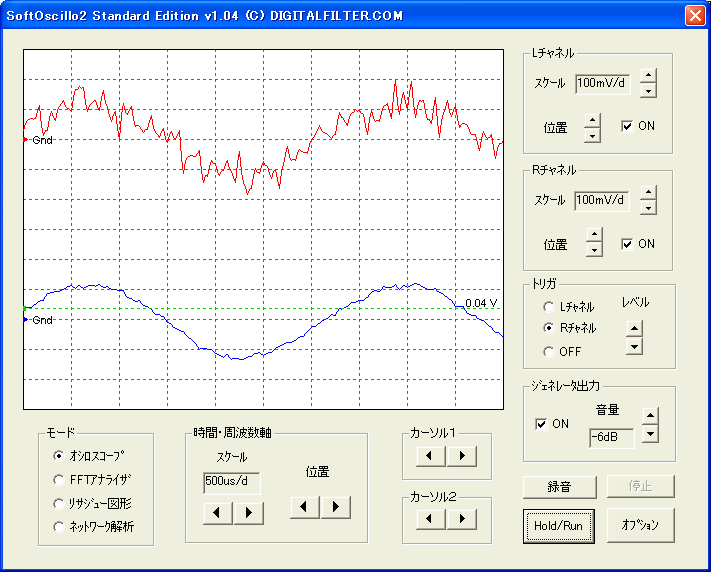Increase generator volume with up arrow
This screenshot has height=572, width=711.
point(650,416)
